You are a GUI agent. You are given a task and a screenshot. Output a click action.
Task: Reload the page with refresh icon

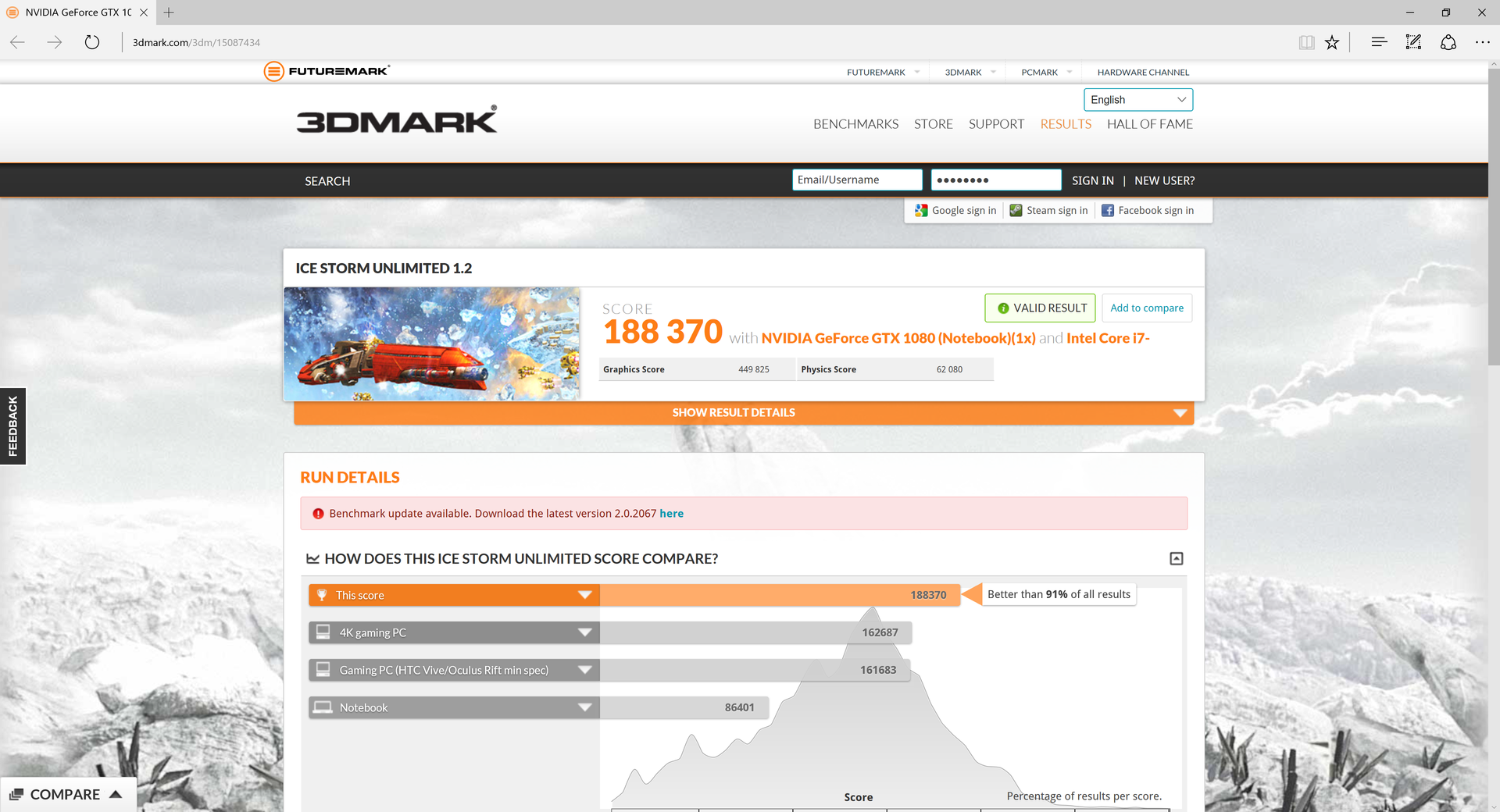(92, 42)
